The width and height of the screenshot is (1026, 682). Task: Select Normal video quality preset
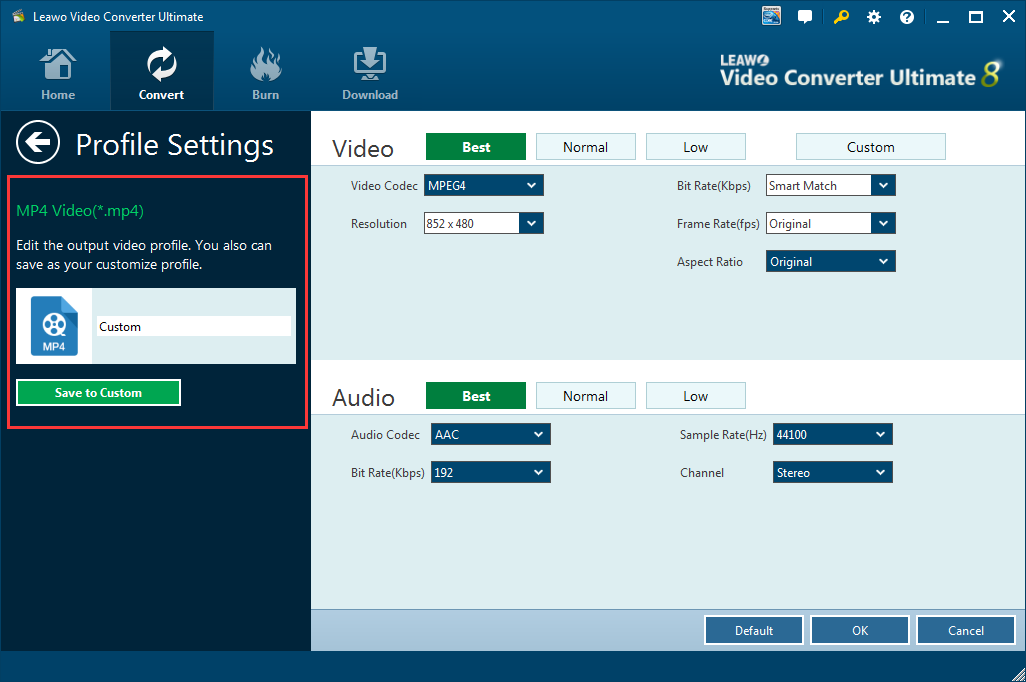pos(586,147)
